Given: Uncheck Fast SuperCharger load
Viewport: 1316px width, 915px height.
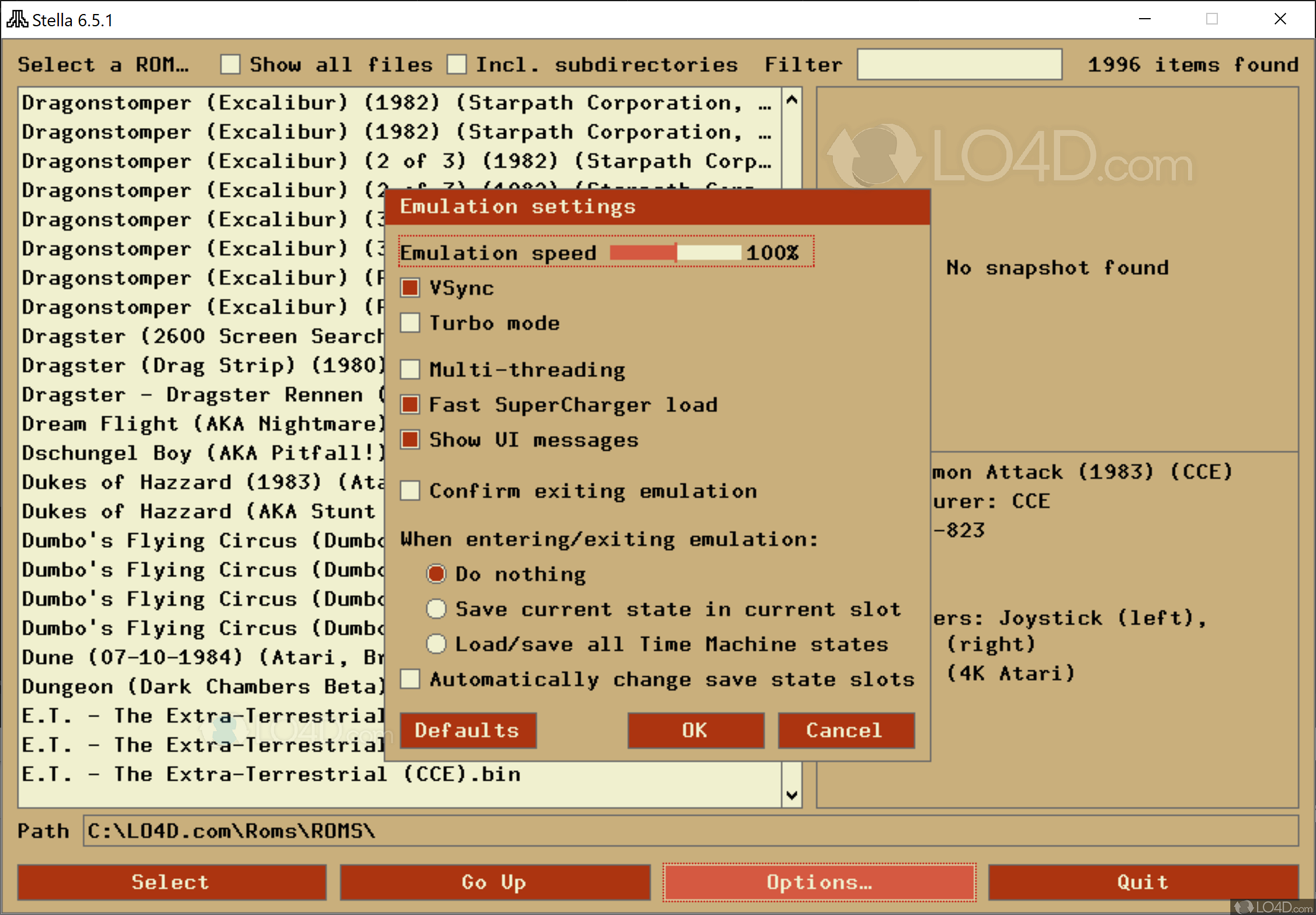Looking at the screenshot, I should tap(410, 405).
